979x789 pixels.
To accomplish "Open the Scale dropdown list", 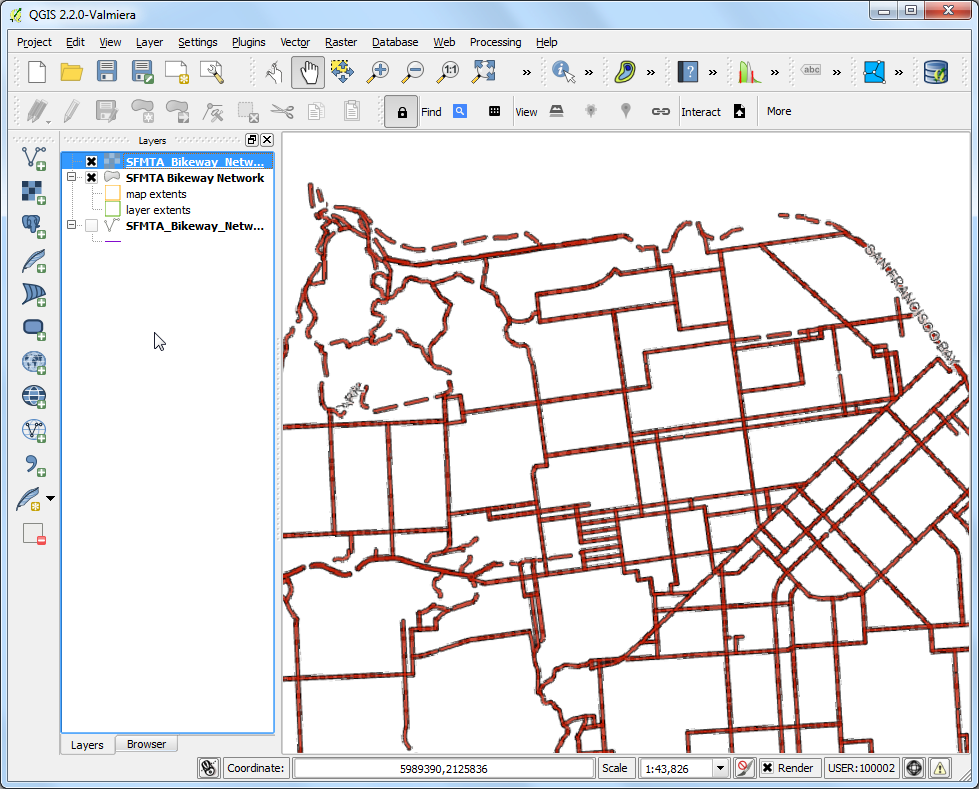I will (719, 768).
